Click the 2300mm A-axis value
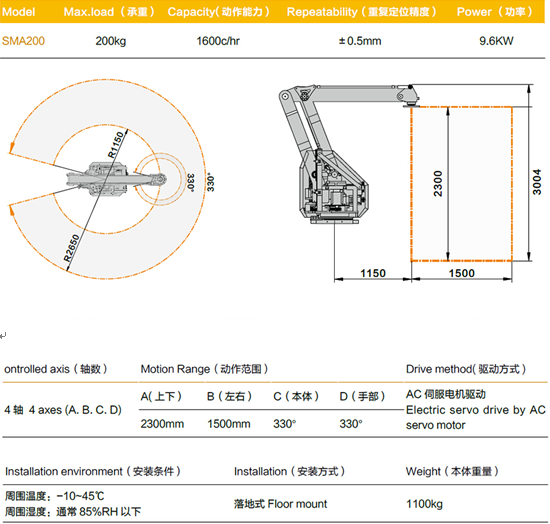Image resolution: width=550 pixels, height=524 pixels. coord(162,424)
